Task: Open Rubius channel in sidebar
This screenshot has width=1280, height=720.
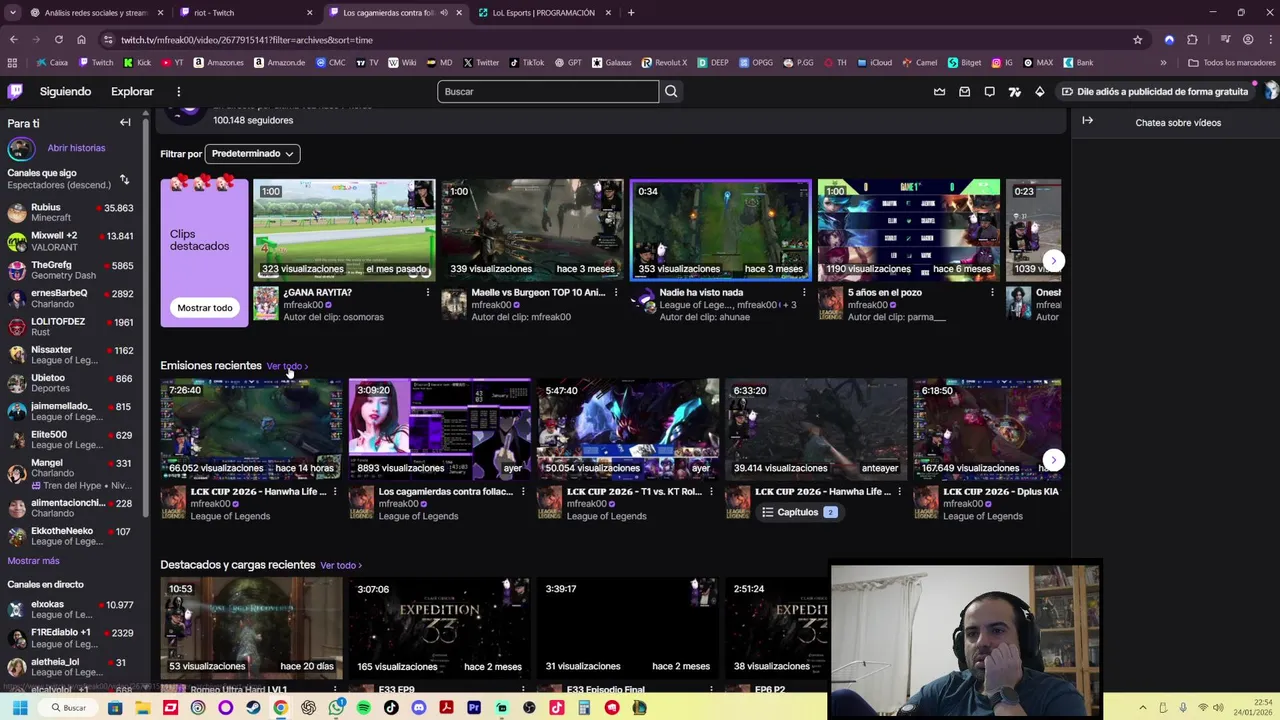Action: (x=70, y=212)
